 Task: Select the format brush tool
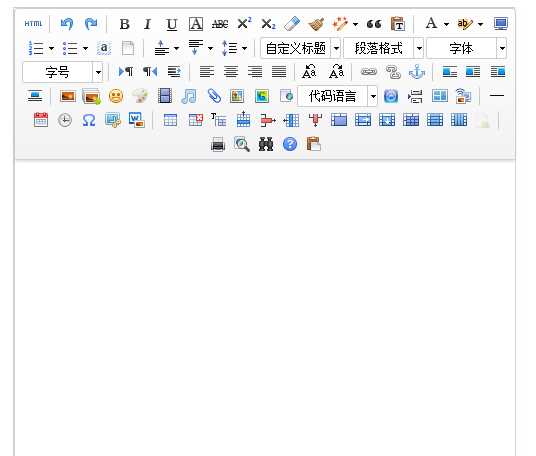316,24
